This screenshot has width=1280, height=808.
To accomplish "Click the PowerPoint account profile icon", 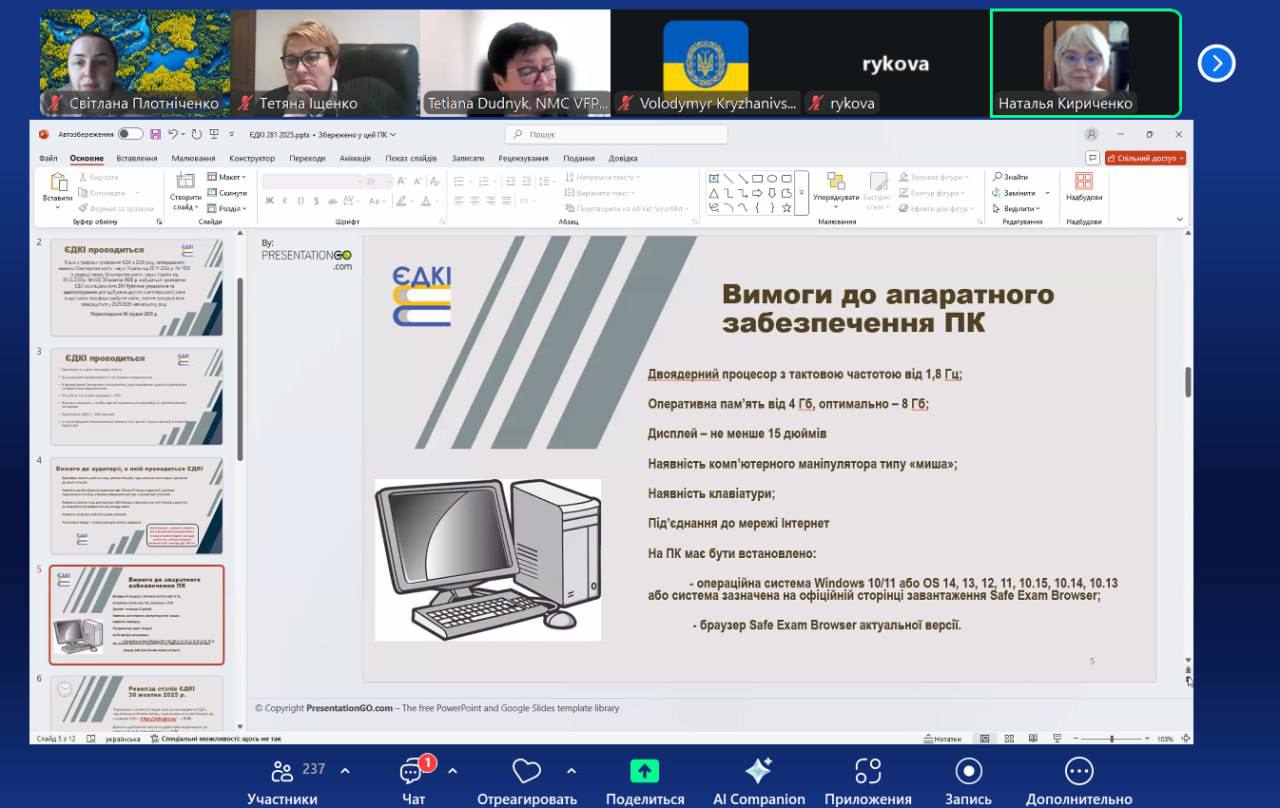I will 1090,134.
